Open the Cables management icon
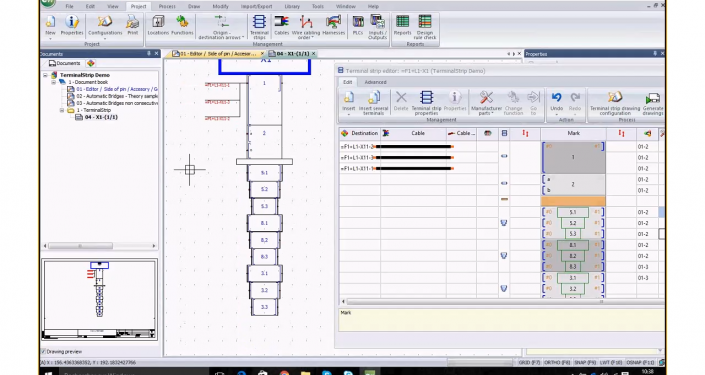The image size is (705, 375). point(281,25)
